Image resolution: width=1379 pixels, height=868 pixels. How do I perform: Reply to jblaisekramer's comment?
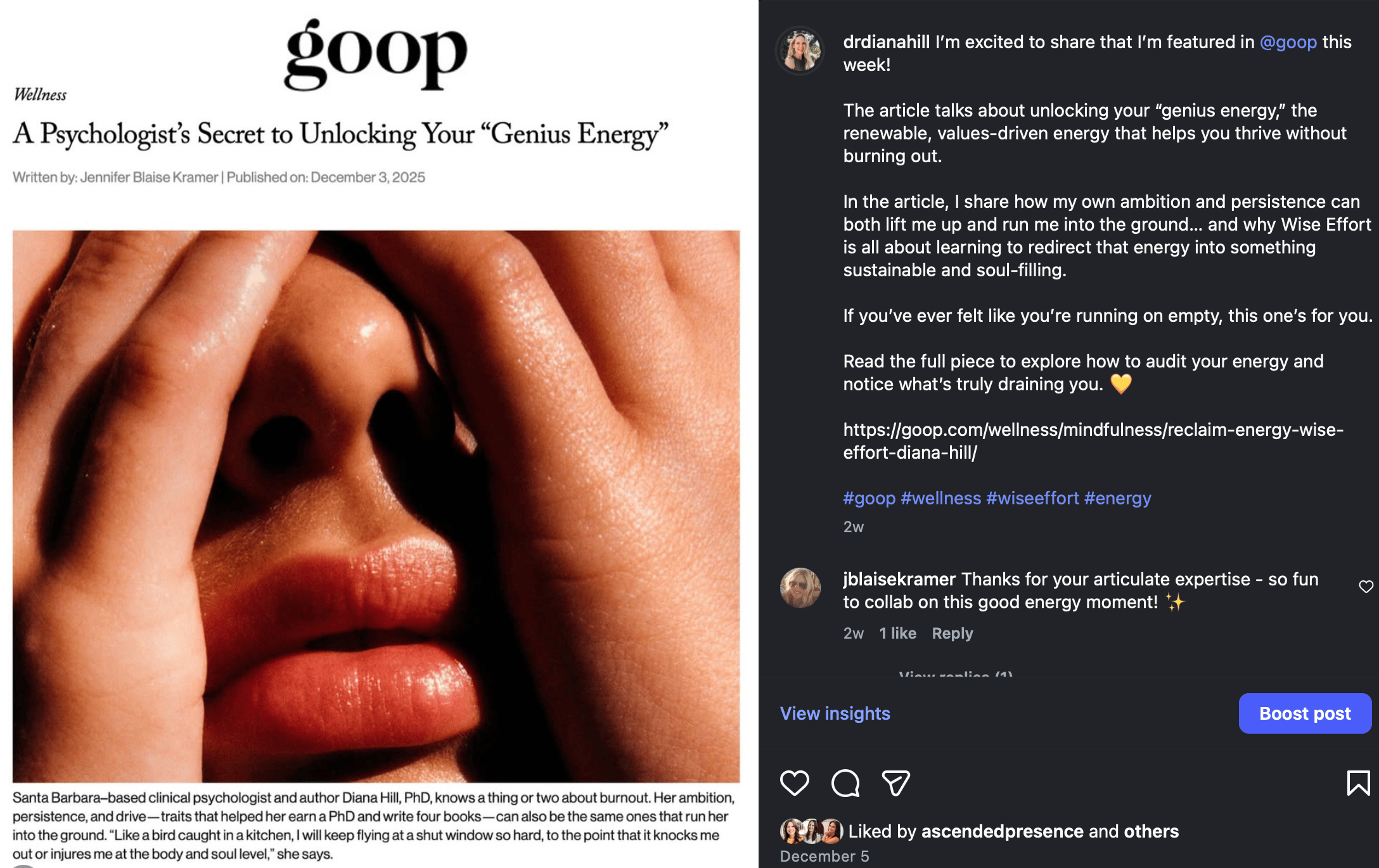[x=952, y=633]
